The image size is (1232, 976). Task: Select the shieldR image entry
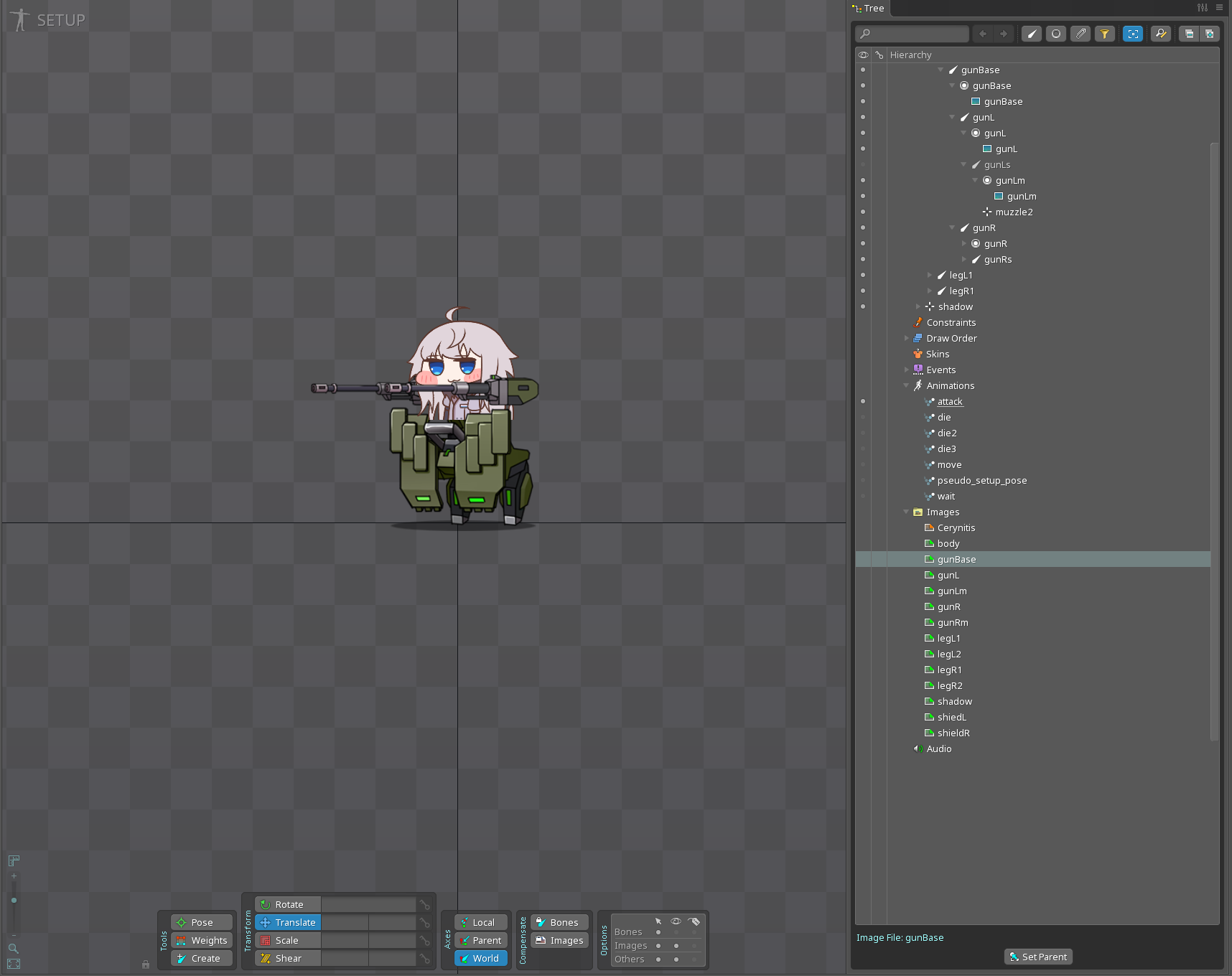[953, 733]
